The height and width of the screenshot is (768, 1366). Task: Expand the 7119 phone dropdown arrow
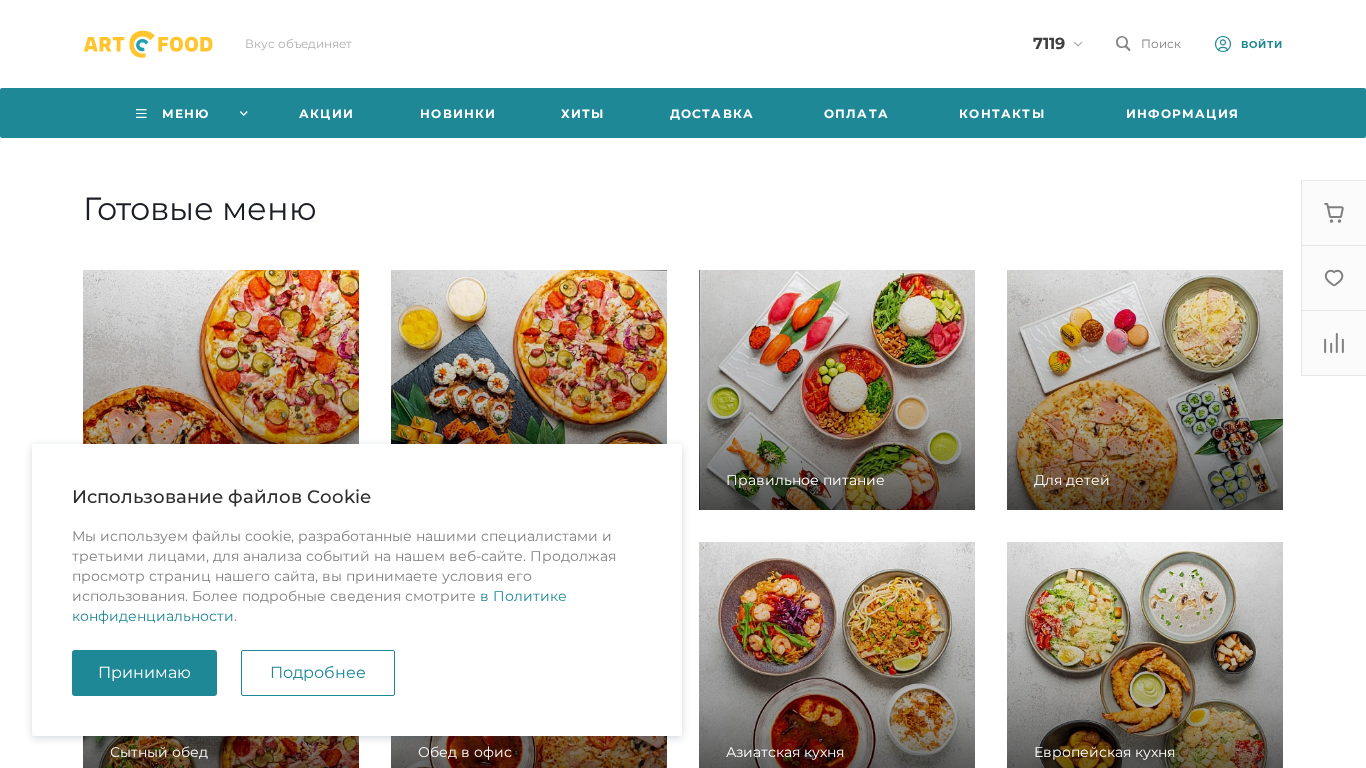[x=1078, y=44]
